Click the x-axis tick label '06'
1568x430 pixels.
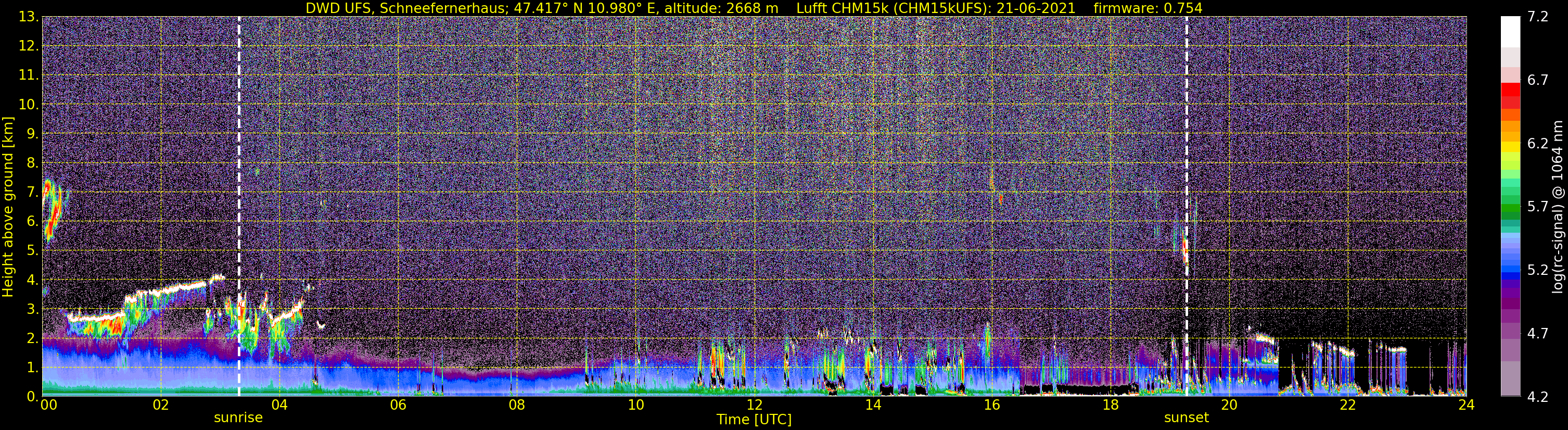point(398,404)
